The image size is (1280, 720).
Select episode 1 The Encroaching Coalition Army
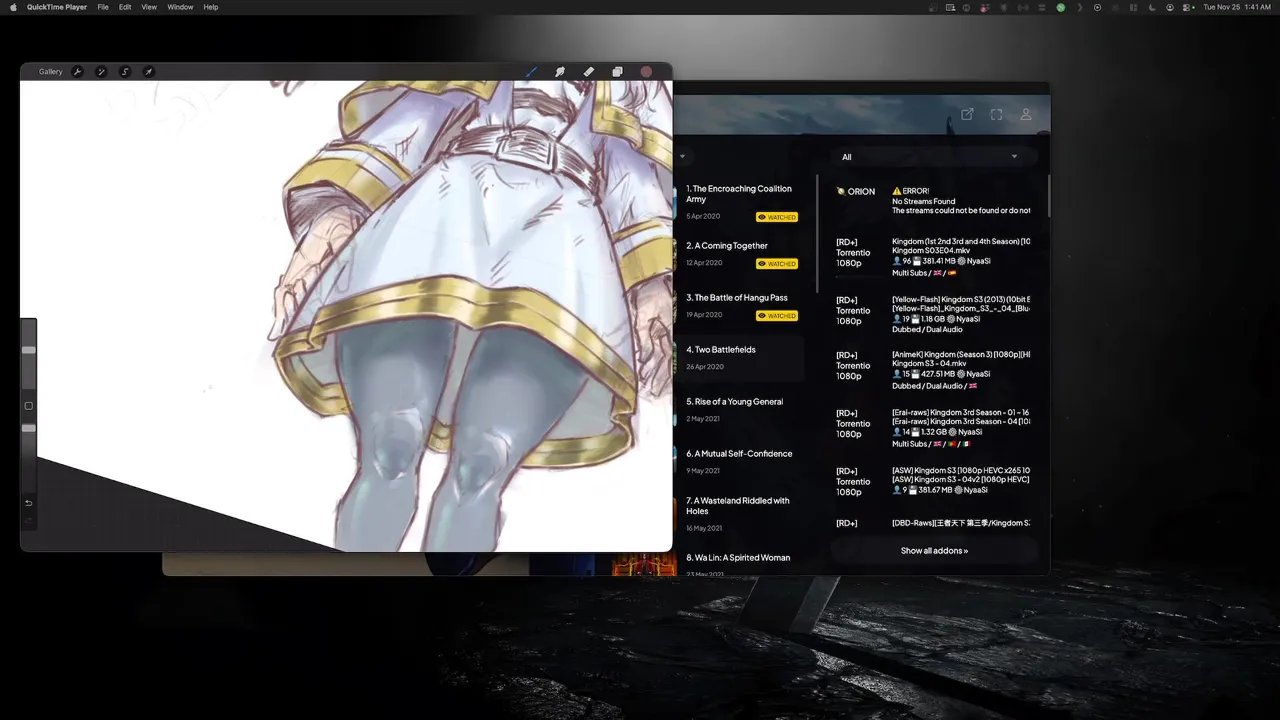pyautogui.click(x=740, y=201)
